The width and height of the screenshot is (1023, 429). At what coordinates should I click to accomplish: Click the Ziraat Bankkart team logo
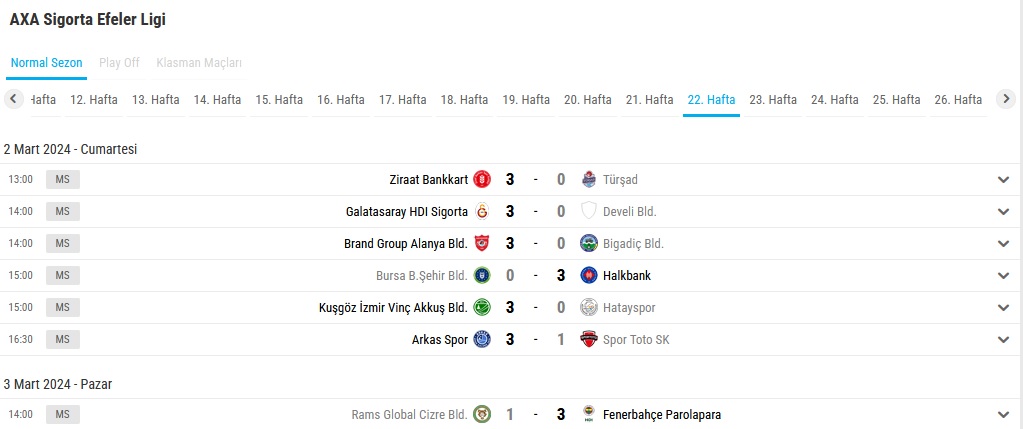tap(482, 179)
